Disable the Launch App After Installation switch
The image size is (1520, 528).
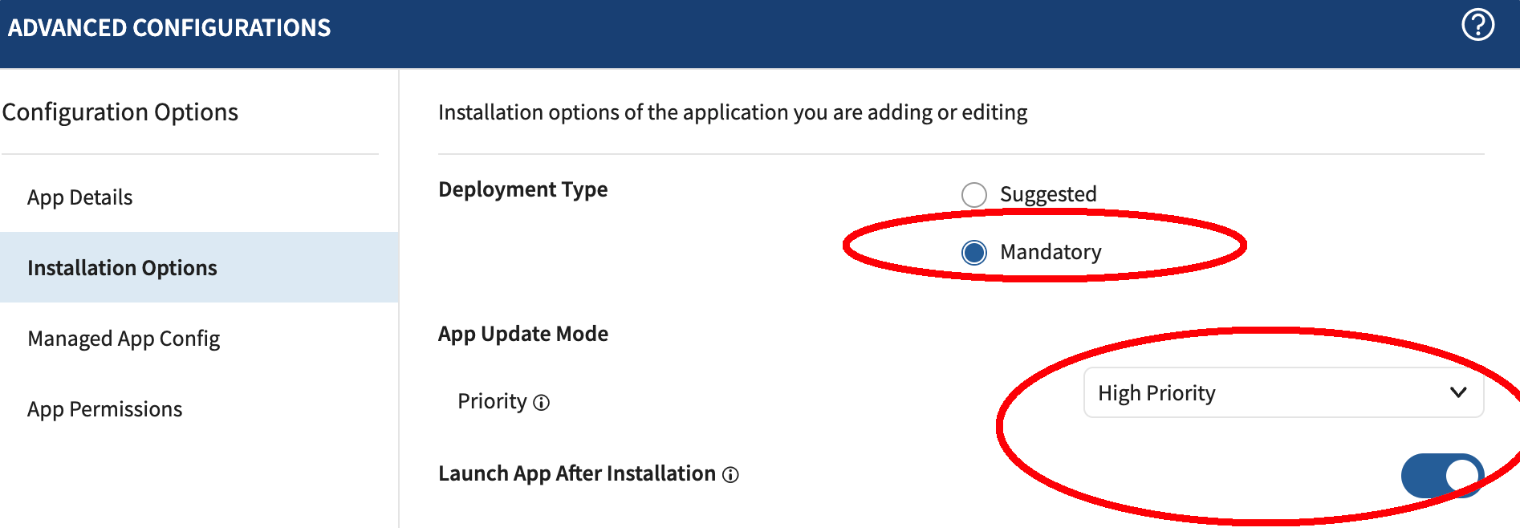coord(1442,475)
